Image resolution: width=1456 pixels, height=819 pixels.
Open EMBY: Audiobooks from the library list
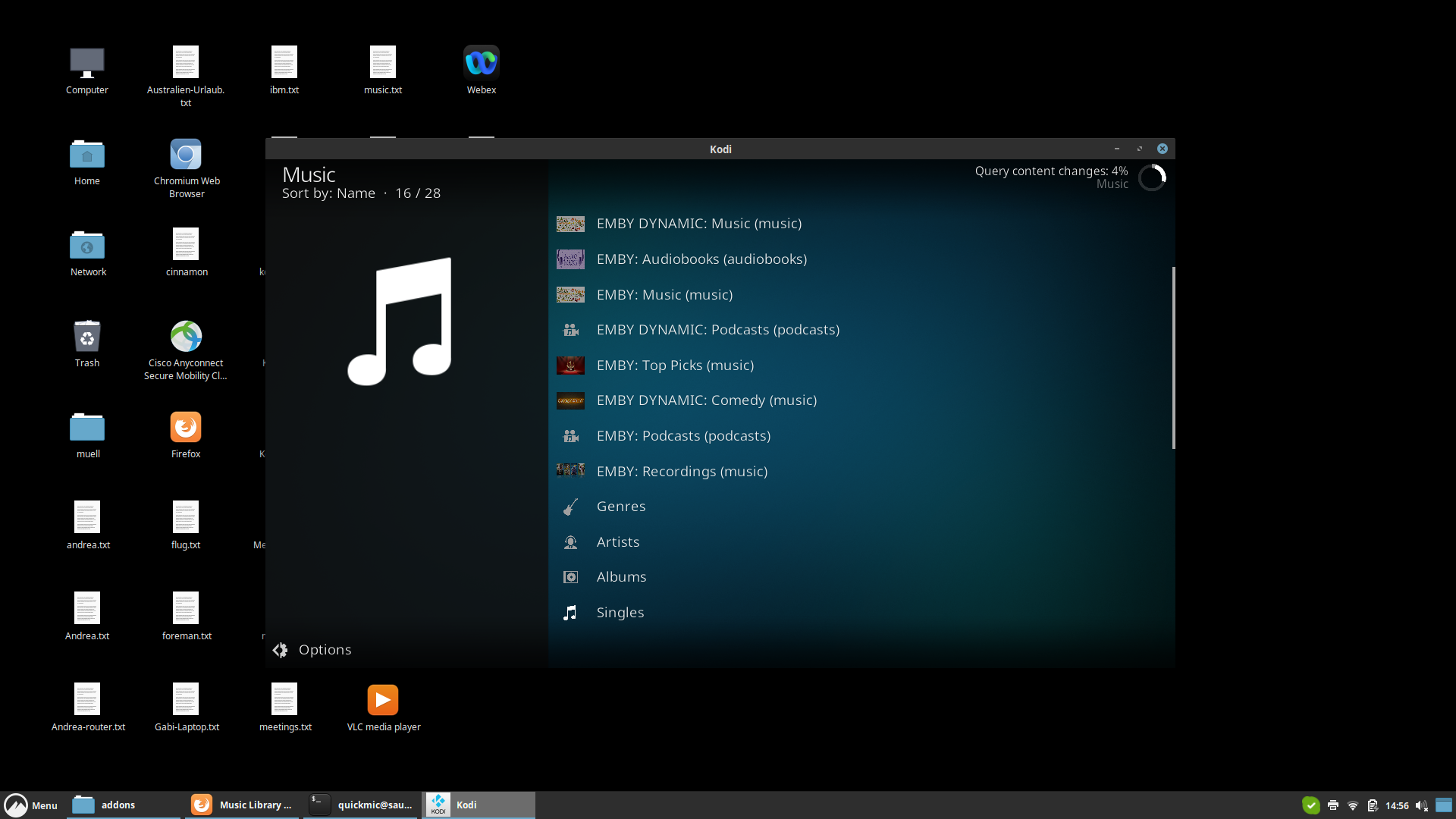701,259
